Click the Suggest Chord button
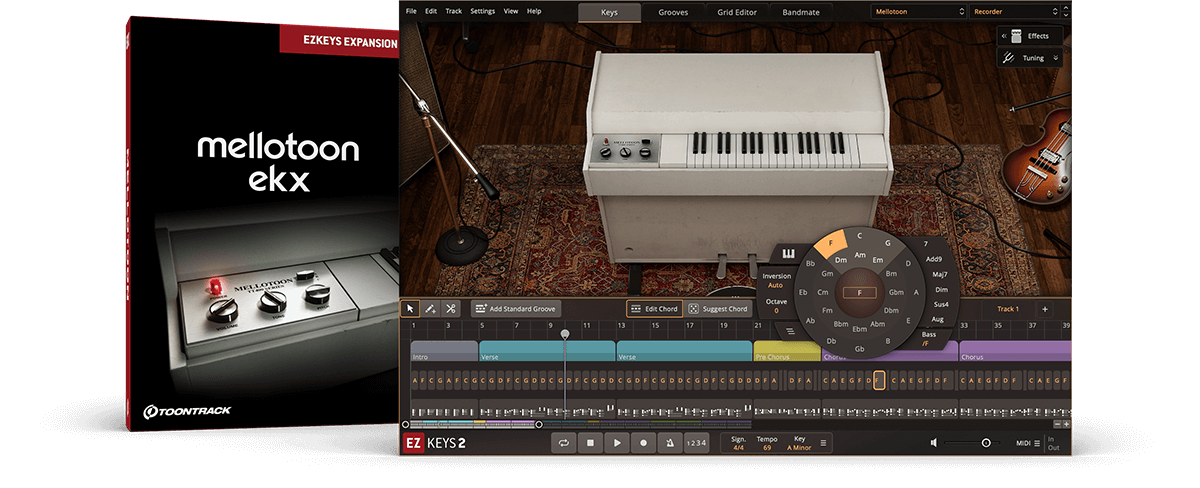 tap(718, 309)
